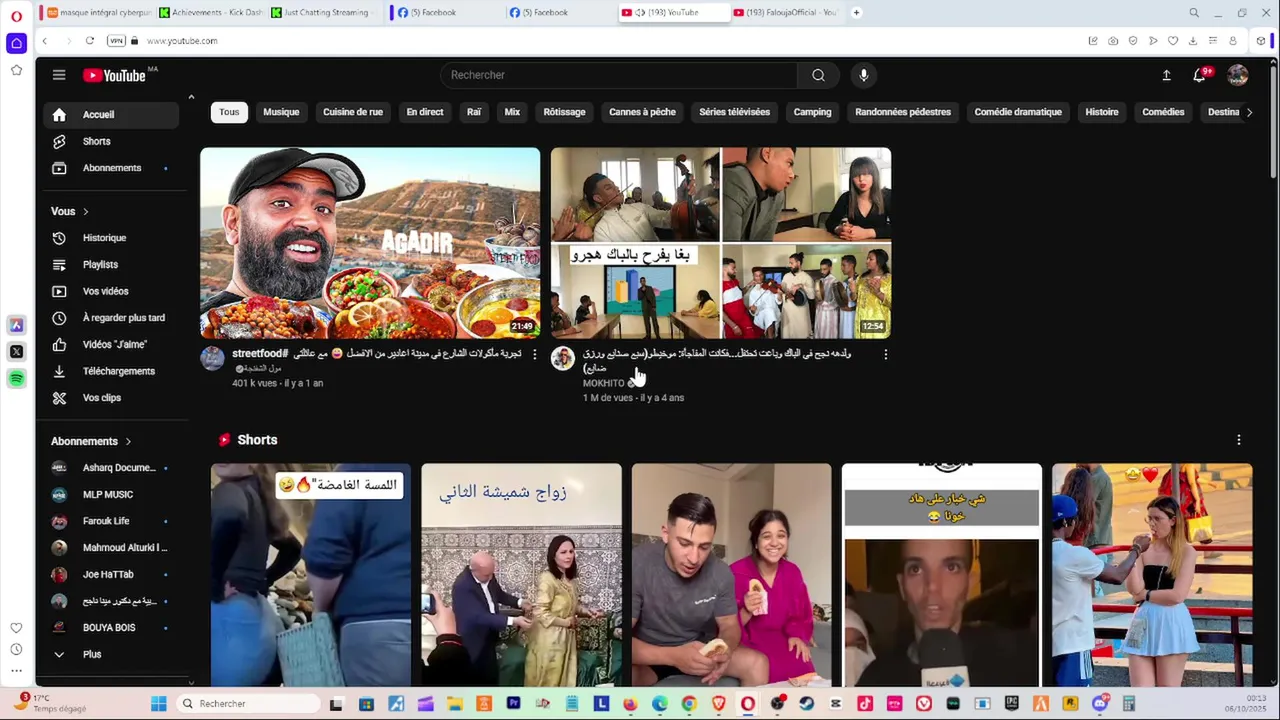The width and height of the screenshot is (1280, 720).
Task: Open Téléchargements in the sidebar
Action: 112,371
